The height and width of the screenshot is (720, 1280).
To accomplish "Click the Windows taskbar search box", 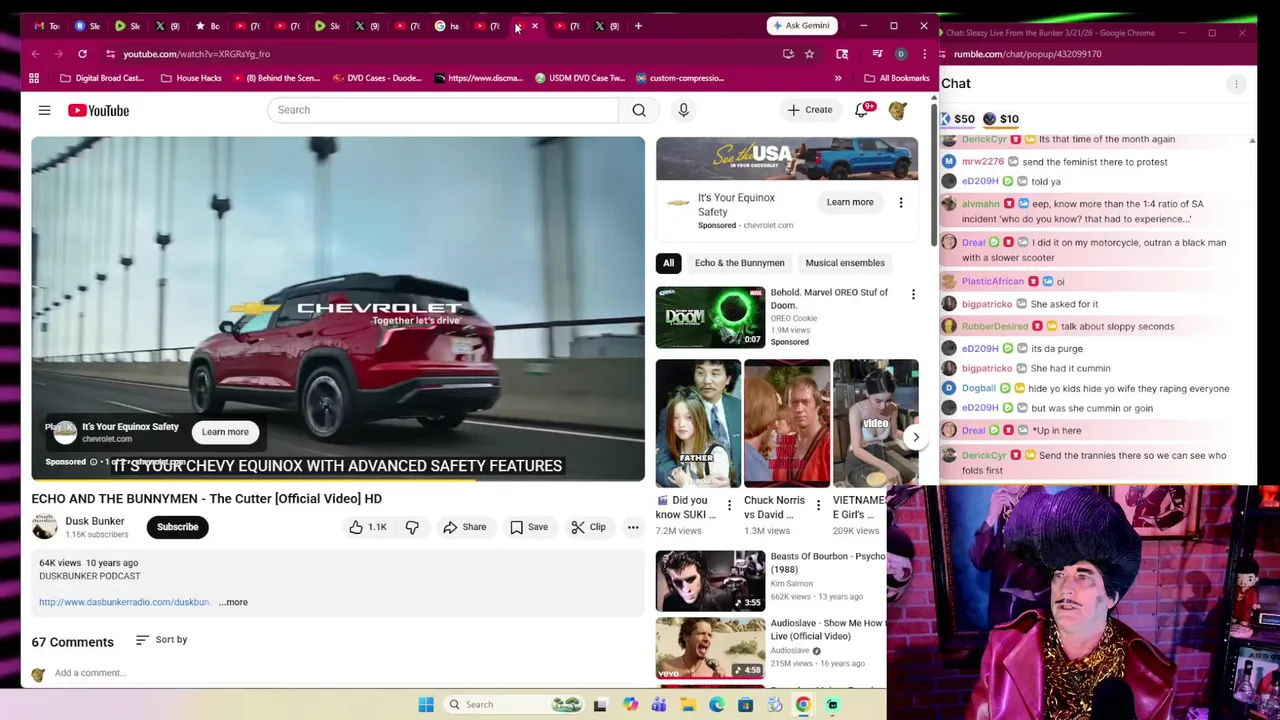I will point(512,704).
